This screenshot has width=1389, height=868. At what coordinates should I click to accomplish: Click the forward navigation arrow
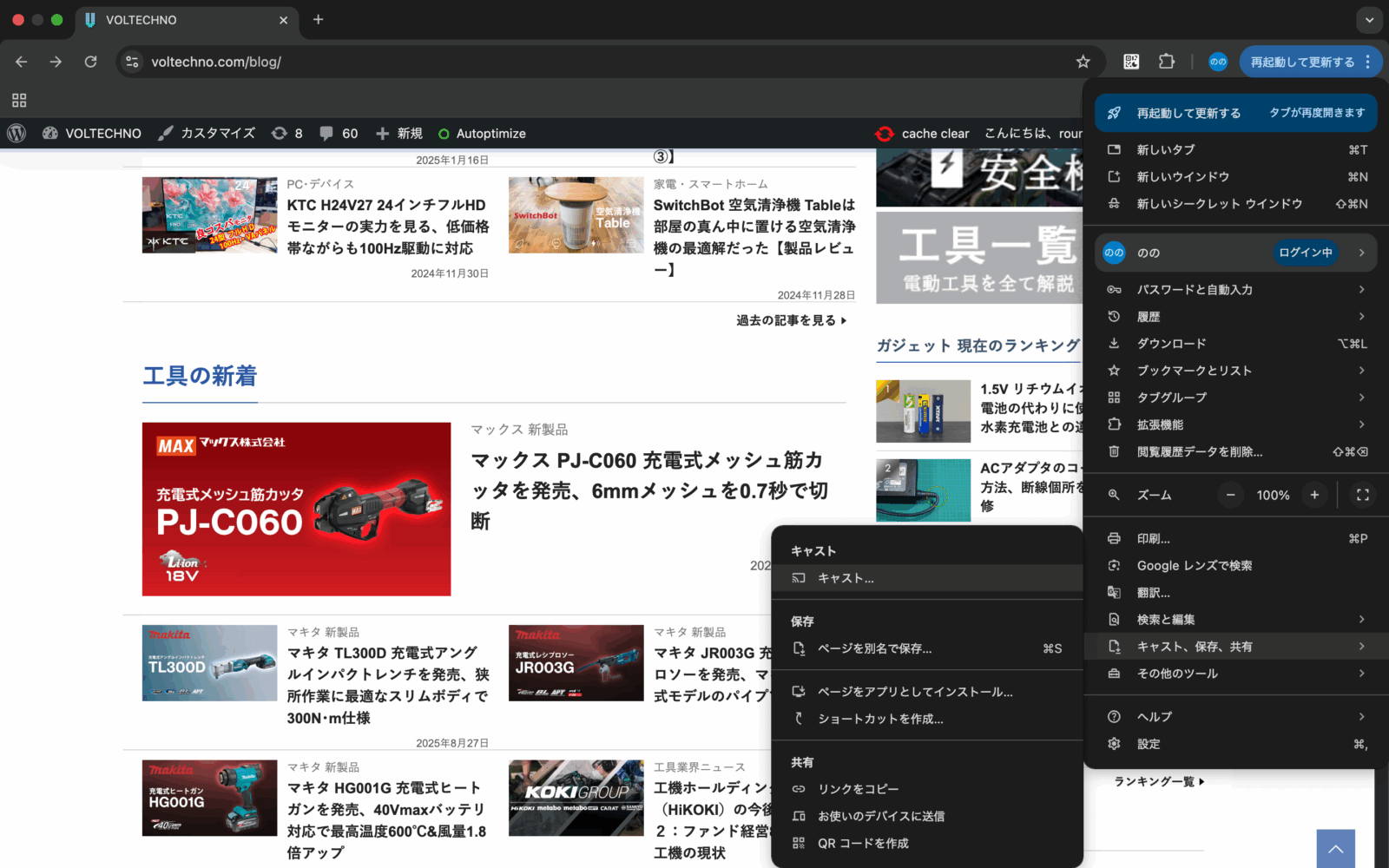click(56, 62)
